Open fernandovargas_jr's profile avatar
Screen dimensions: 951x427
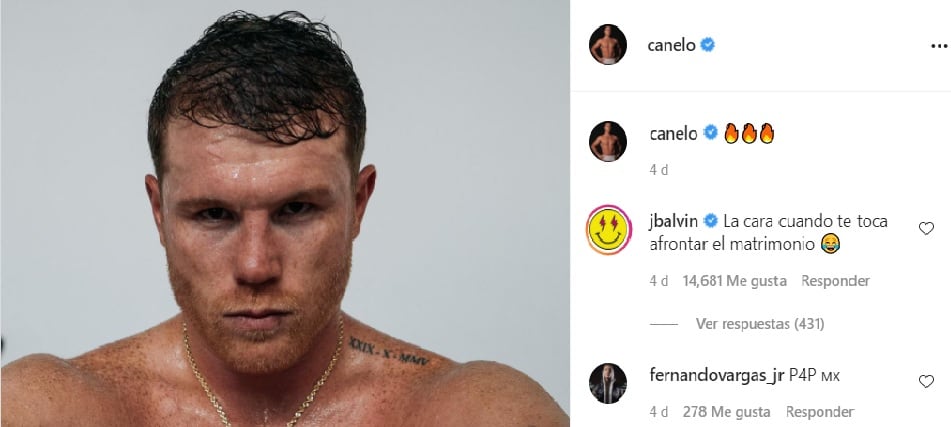point(608,383)
